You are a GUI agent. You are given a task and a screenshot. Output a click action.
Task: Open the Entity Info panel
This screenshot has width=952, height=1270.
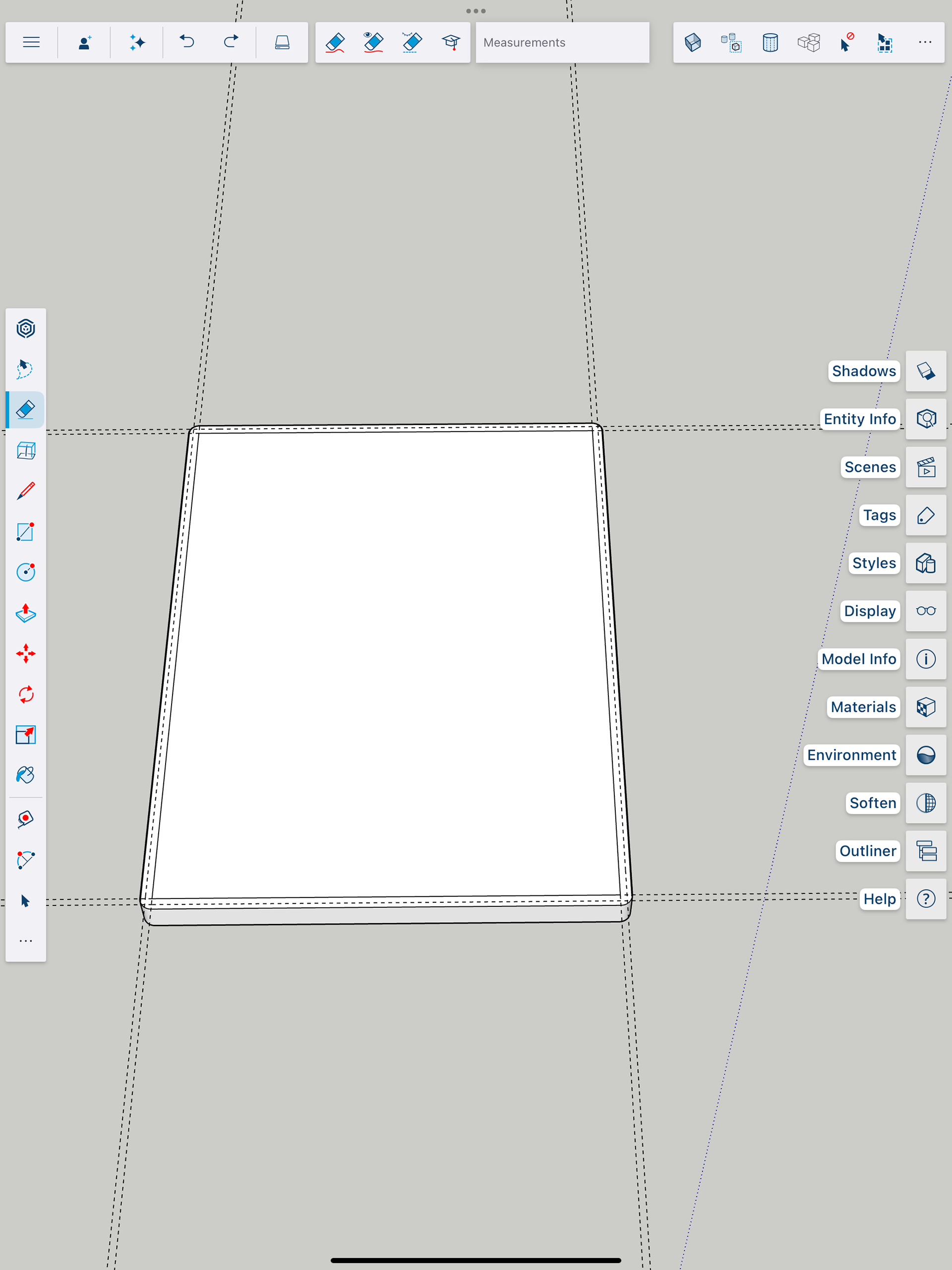[925, 419]
